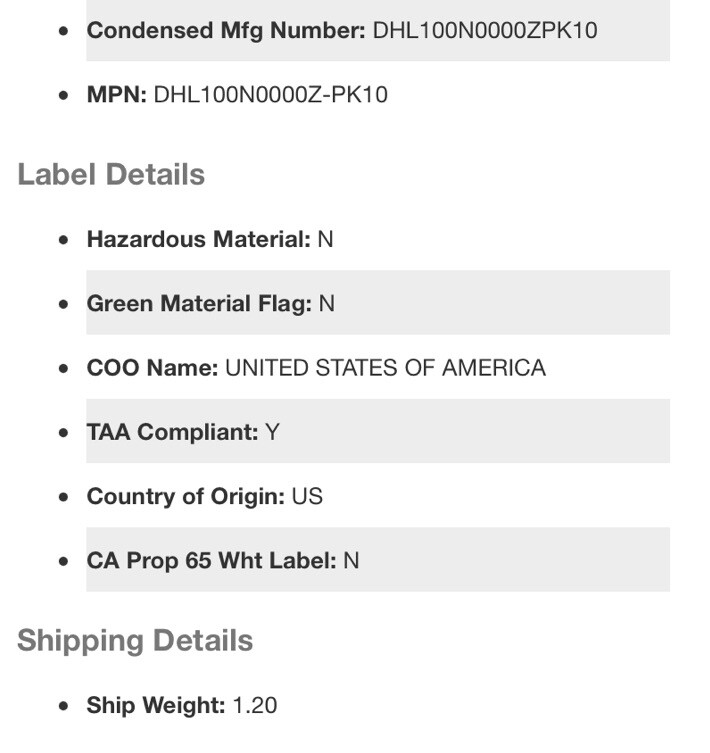Image resolution: width=710 pixels, height=753 pixels.
Task: Click UNITED STATES OF AMERICA text
Action: point(385,368)
